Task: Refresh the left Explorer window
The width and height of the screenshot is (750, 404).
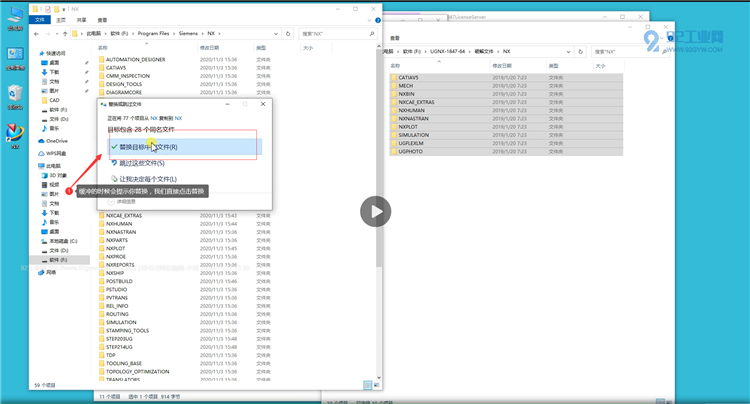Action: (288, 34)
